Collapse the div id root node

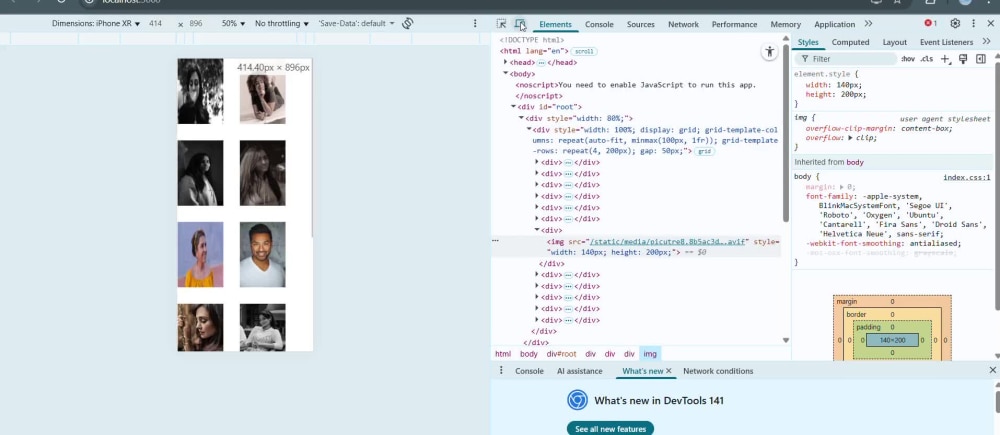(x=513, y=107)
